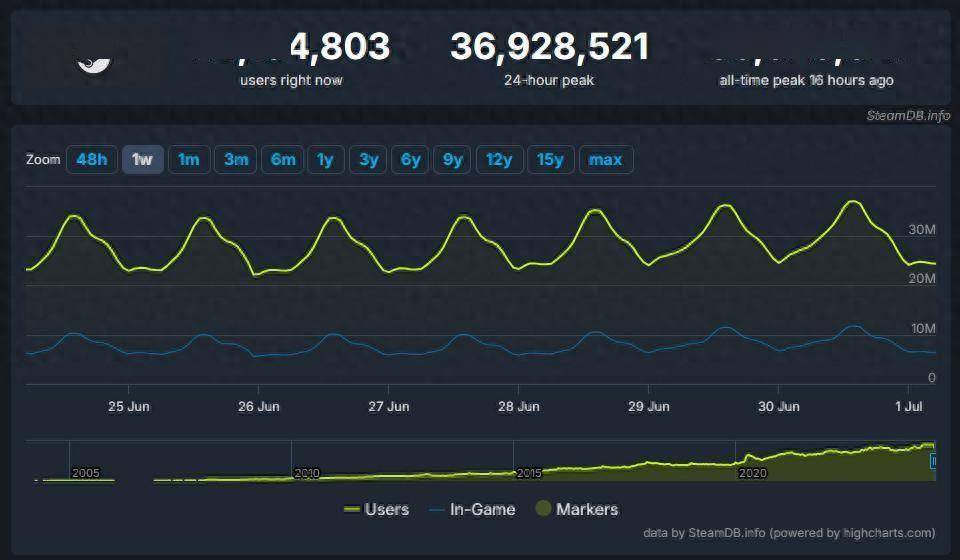Click the 27 Jun axis label

pyautogui.click(x=388, y=406)
